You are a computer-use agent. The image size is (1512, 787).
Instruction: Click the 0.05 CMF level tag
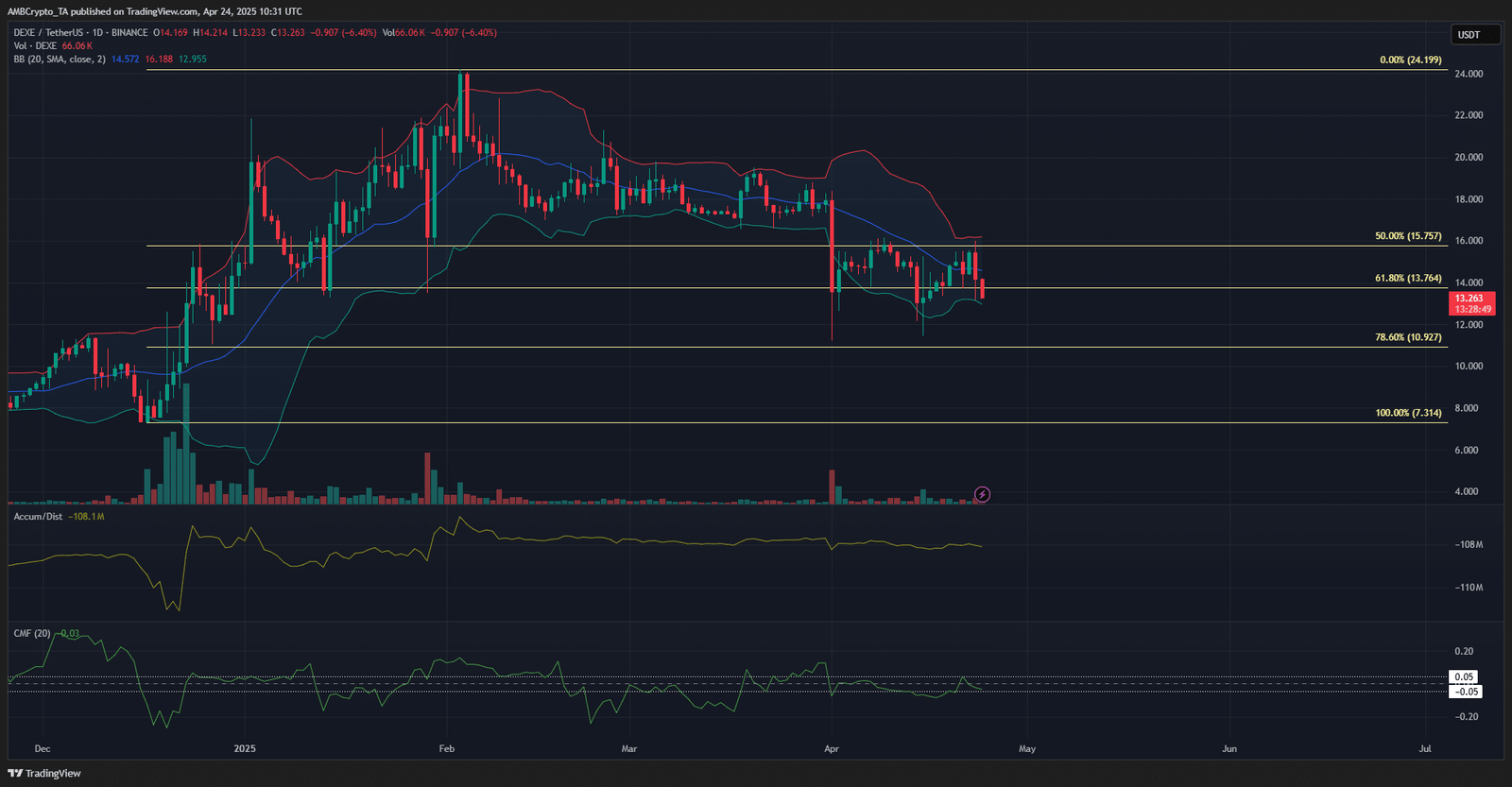1464,676
